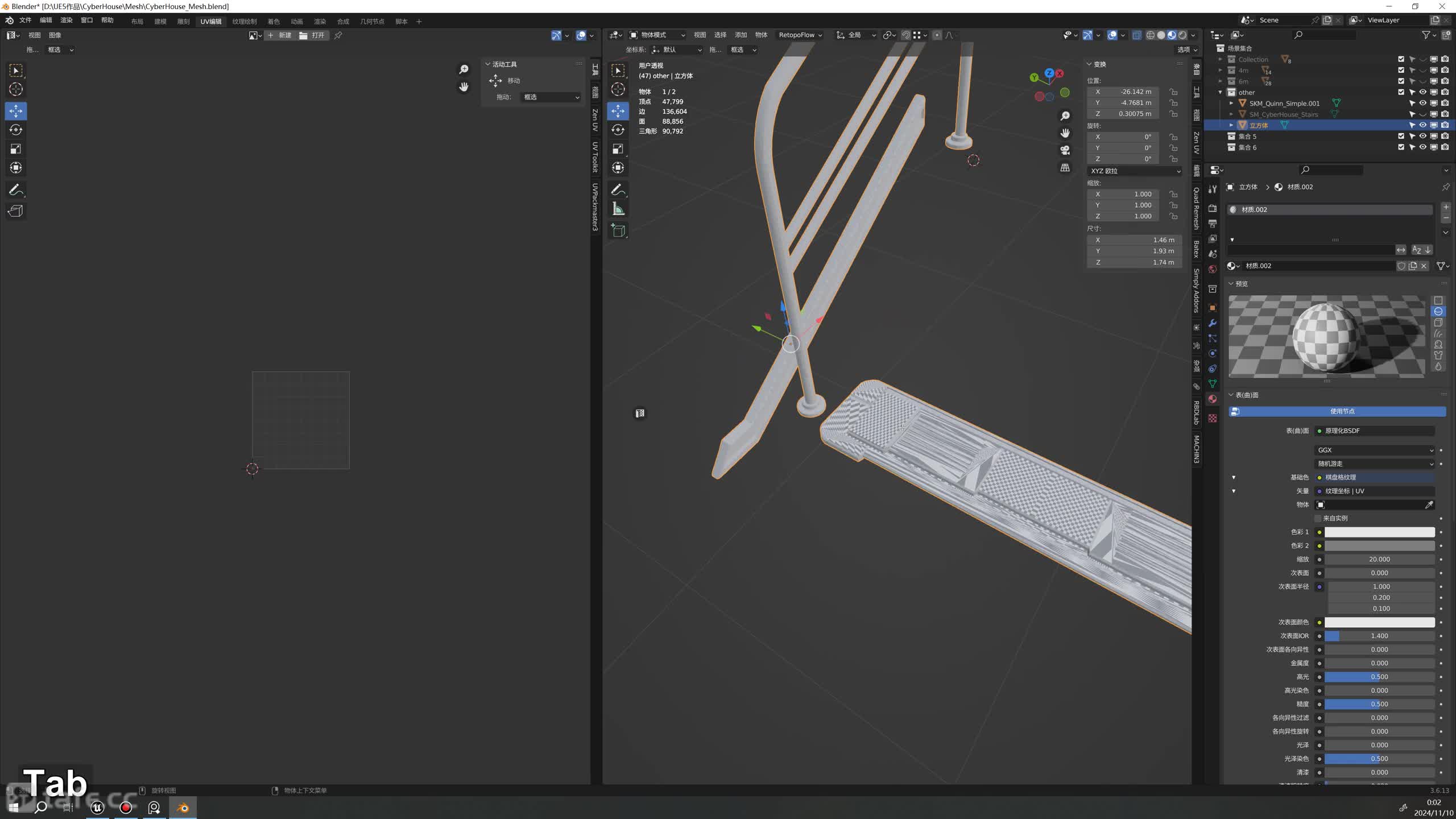Open the Modifier properties wrench tab
This screenshot has width=1456, height=819.
point(1213,323)
